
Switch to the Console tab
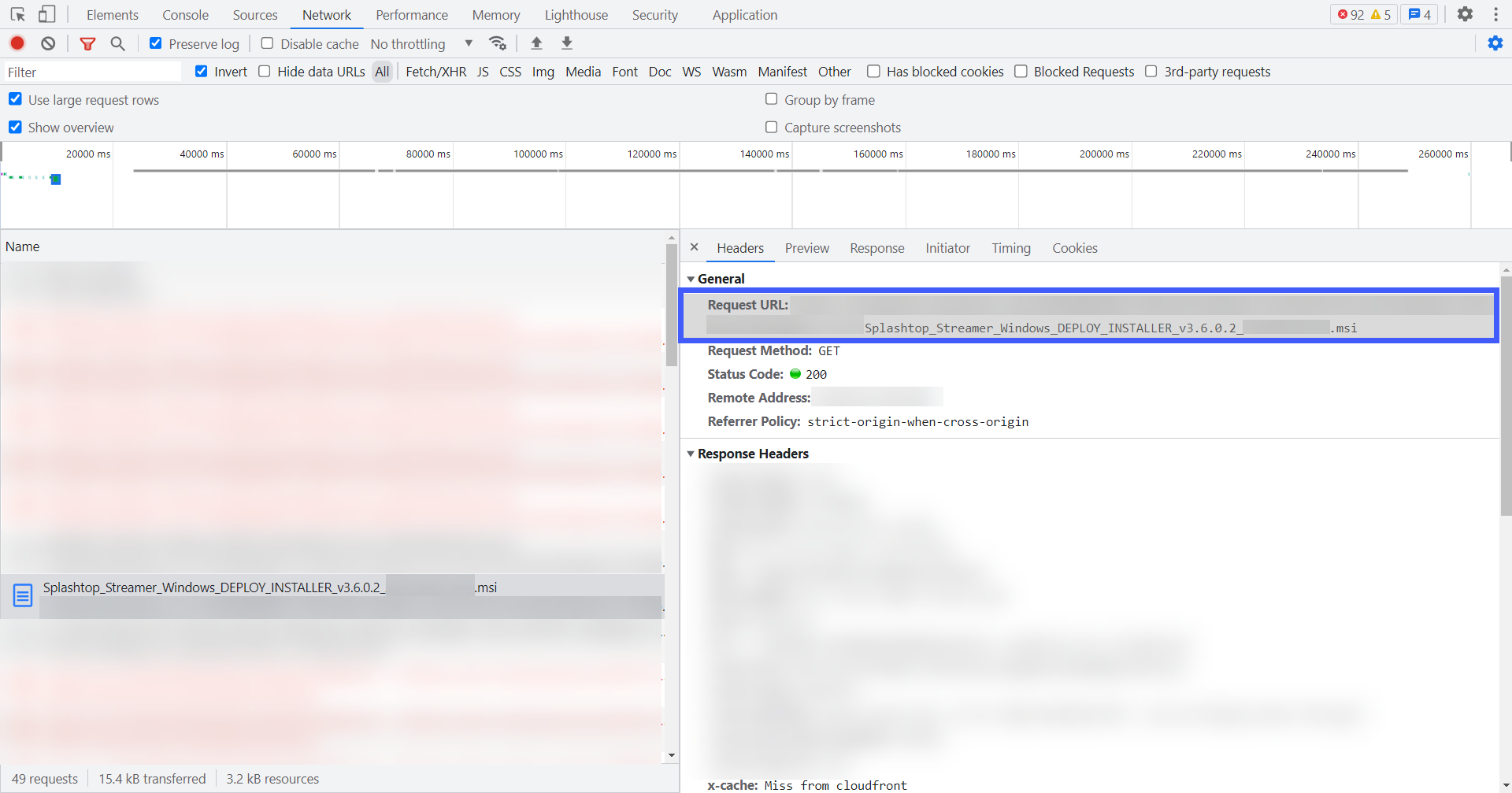tap(186, 14)
